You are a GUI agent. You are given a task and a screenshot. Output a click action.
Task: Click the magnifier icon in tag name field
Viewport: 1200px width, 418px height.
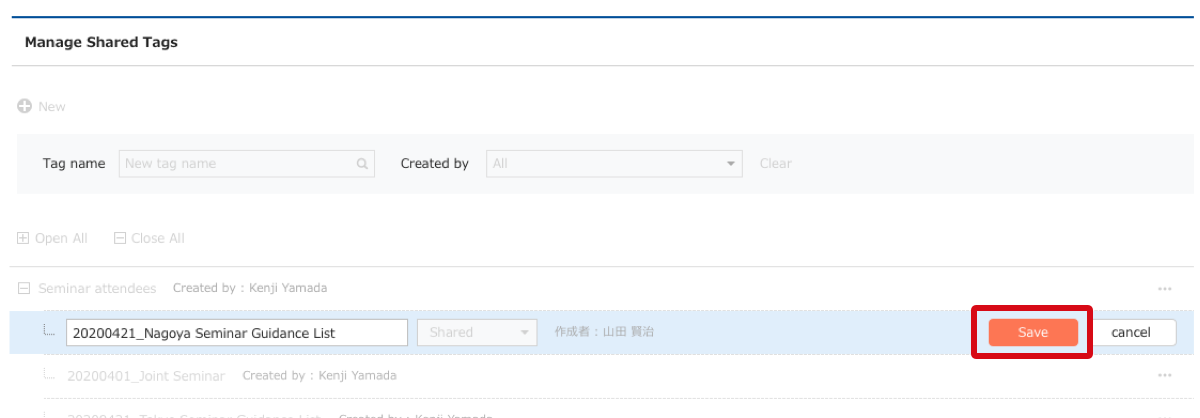point(362,164)
